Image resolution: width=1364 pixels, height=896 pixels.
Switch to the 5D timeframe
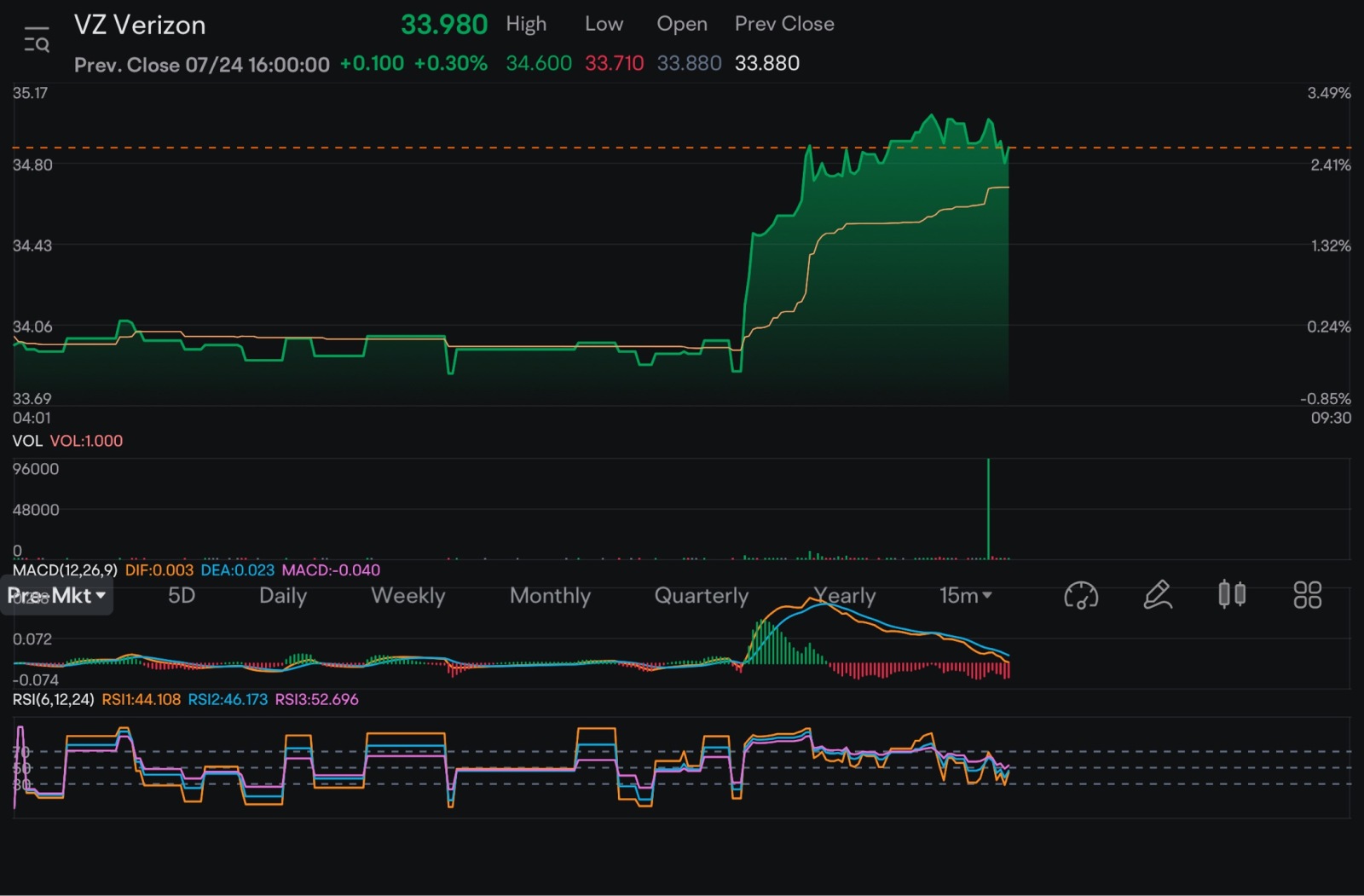click(182, 595)
